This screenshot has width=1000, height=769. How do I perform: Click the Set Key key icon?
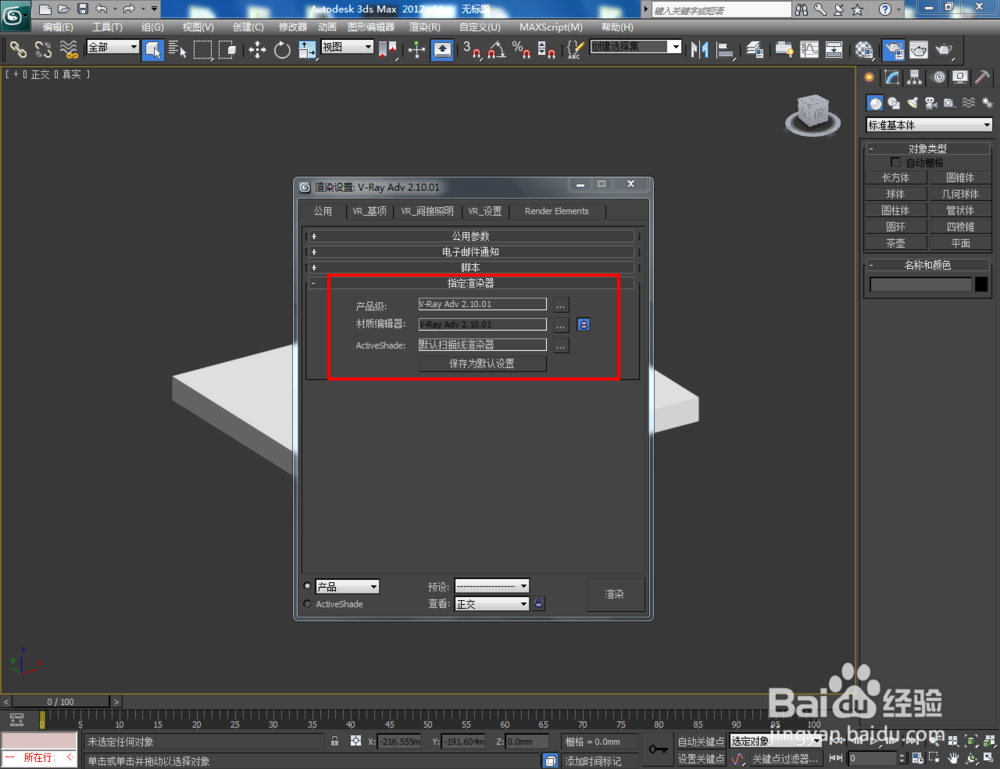click(x=658, y=749)
